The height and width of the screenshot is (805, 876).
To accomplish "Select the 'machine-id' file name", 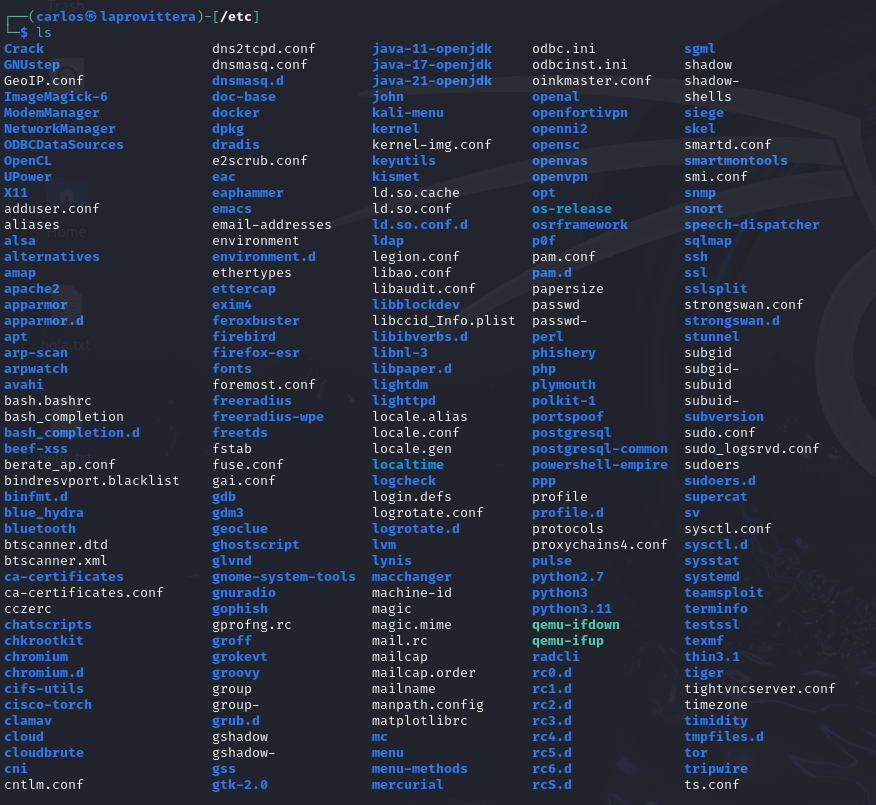I will tap(412, 592).
